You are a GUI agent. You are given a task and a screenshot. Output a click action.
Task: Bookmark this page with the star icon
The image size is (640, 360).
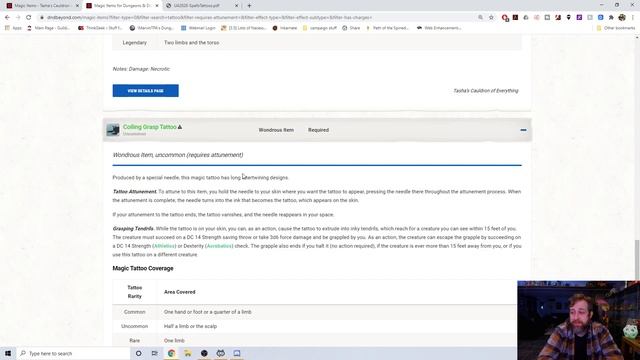pyautogui.click(x=491, y=18)
